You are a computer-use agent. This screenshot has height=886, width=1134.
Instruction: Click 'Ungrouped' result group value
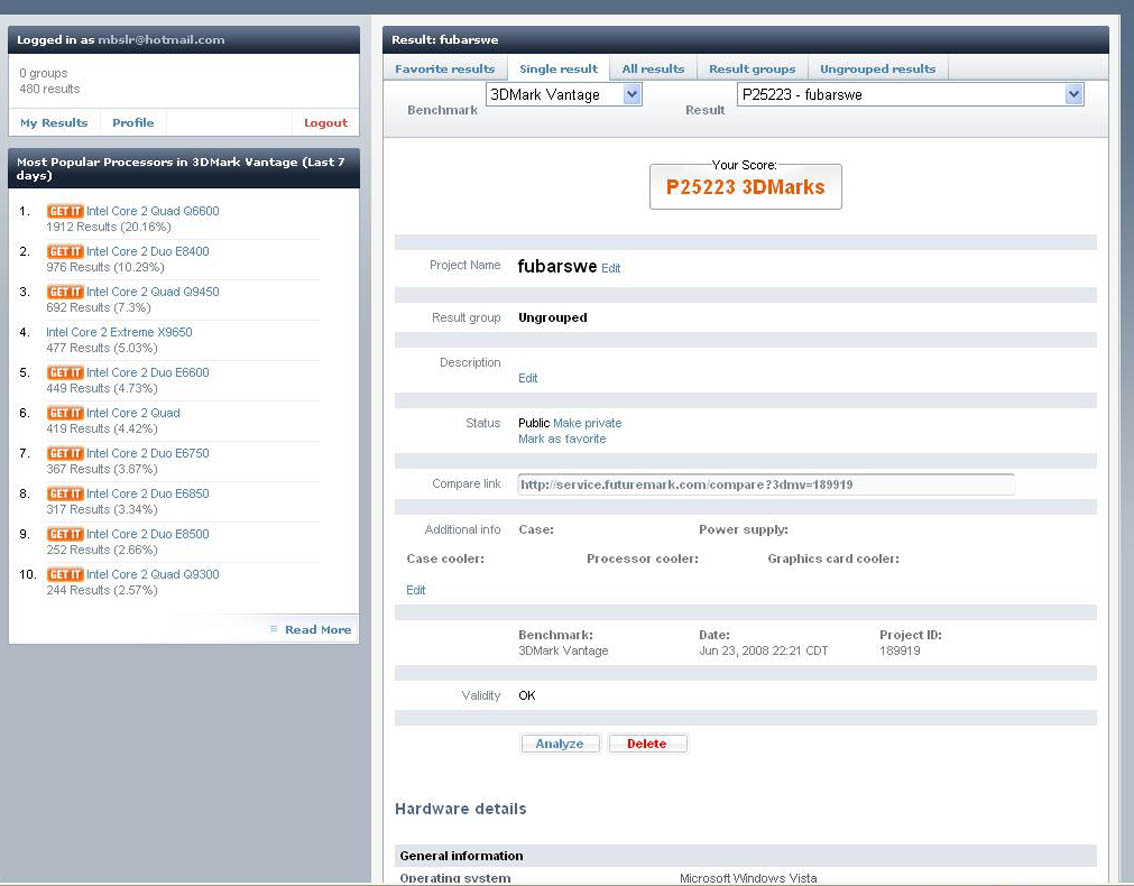tap(553, 318)
